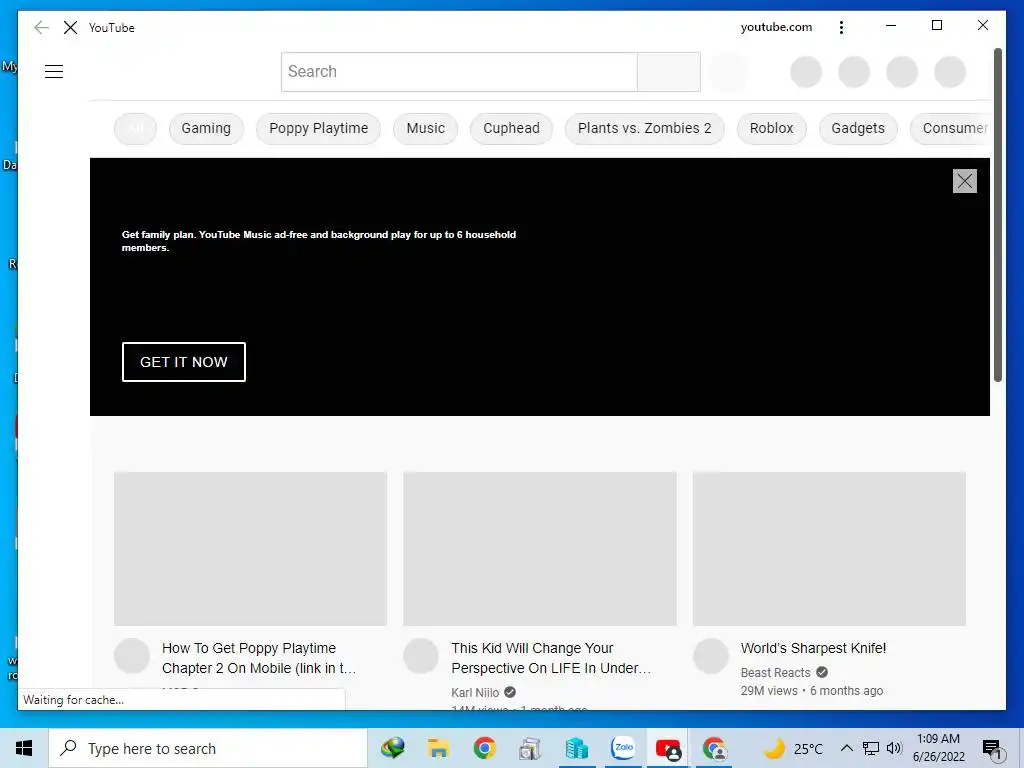Screen dimensions: 1024x768
Task: Open the Chrome profile icon on taskbar
Action: [714, 748]
